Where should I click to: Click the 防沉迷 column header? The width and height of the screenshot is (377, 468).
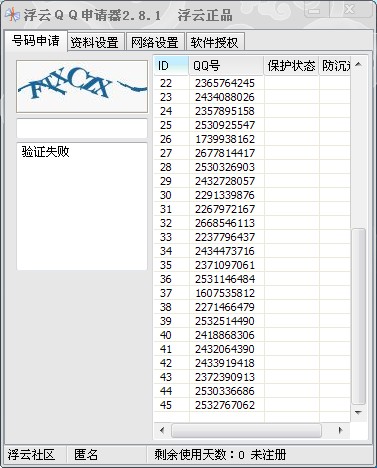(x=335, y=66)
